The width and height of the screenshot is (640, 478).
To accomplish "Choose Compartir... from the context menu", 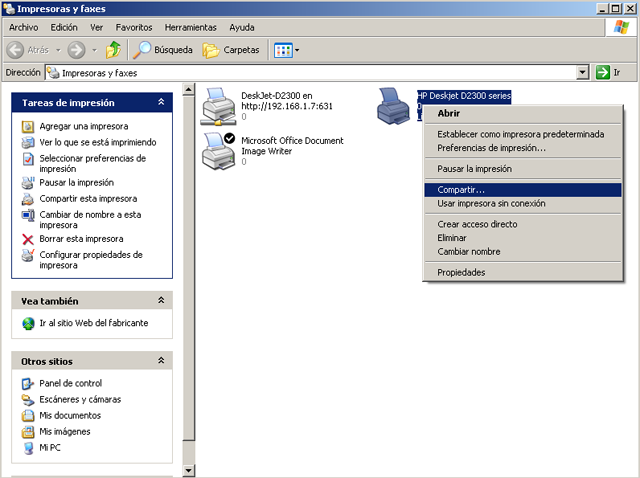I will pyautogui.click(x=461, y=189).
